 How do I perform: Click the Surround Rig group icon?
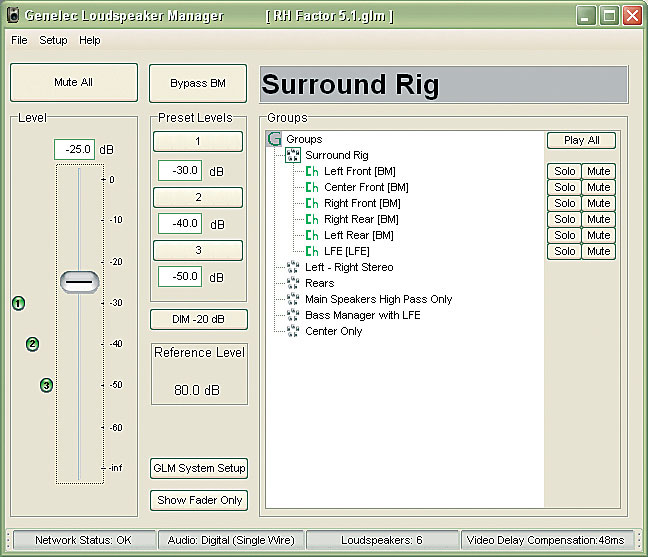[293, 155]
